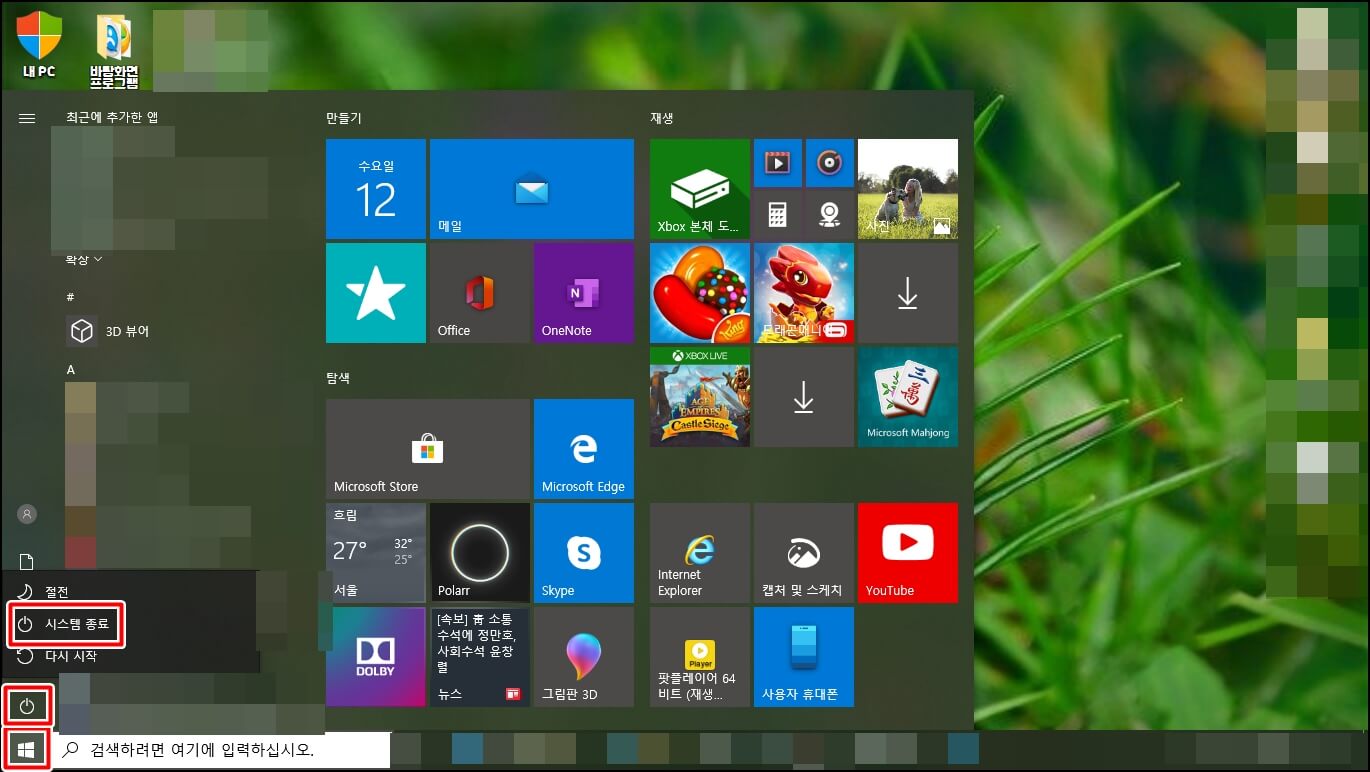Open the small Camera webcam tile
1370x772 pixels.
coord(829,214)
